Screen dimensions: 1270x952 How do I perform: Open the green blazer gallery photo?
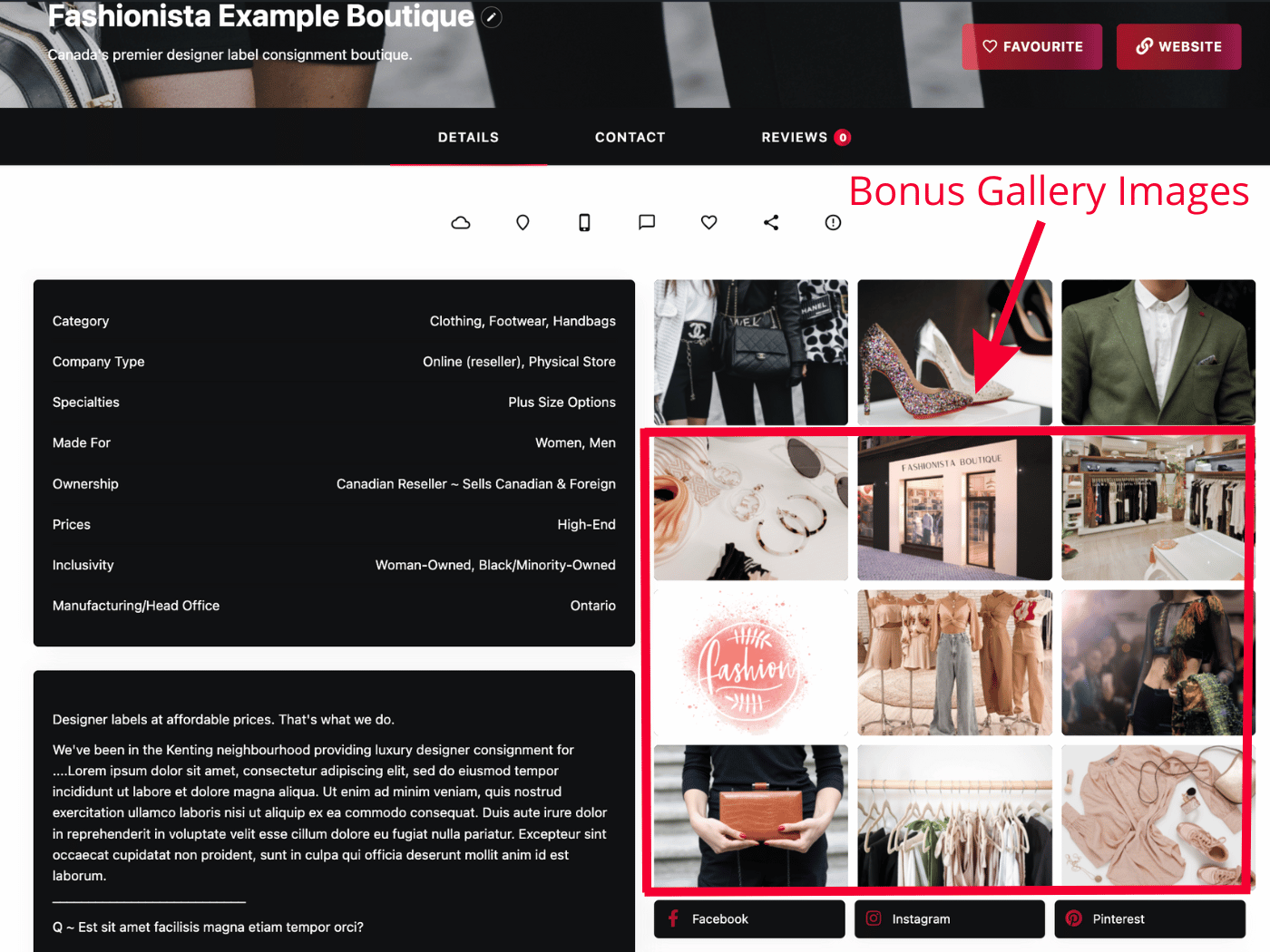1158,352
